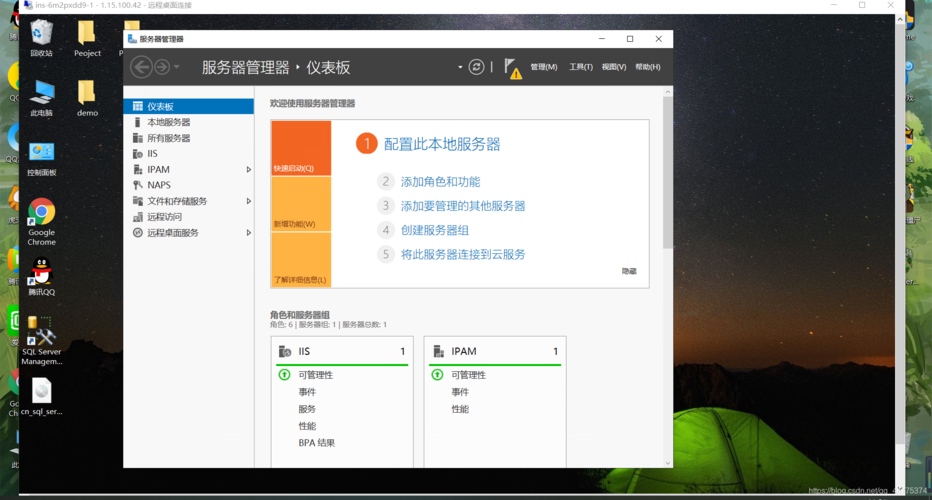932x500 pixels.
Task: Open the 回收站 desktop icon
Action: (x=42, y=38)
